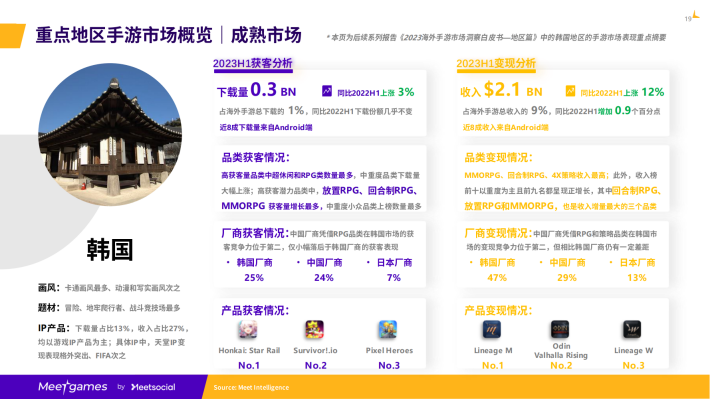Click the Lineage W game icon
Viewport: 710px width, 399px height.
coord(632,329)
